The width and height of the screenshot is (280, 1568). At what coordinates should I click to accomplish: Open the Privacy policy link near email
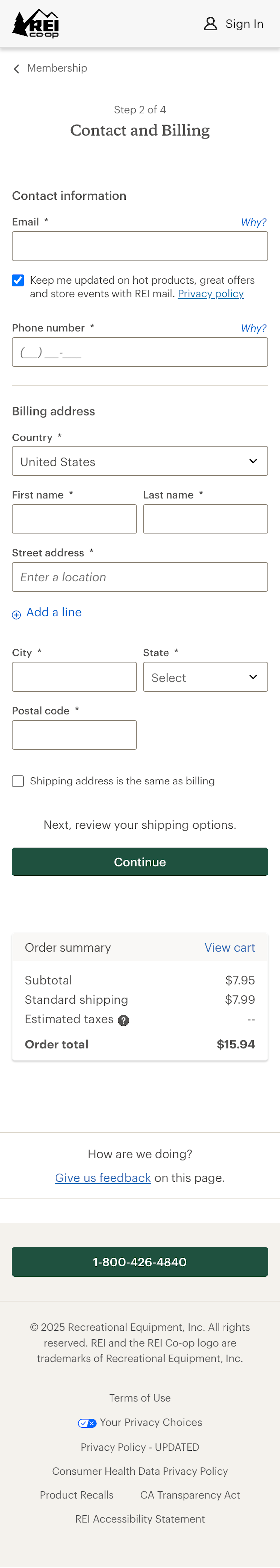coord(211,294)
